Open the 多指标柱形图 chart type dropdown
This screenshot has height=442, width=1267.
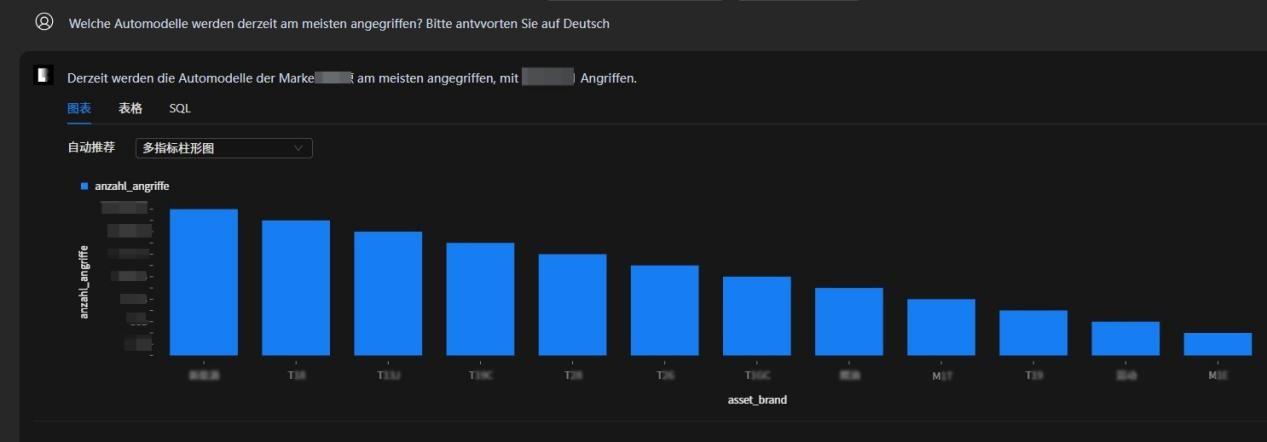point(223,148)
